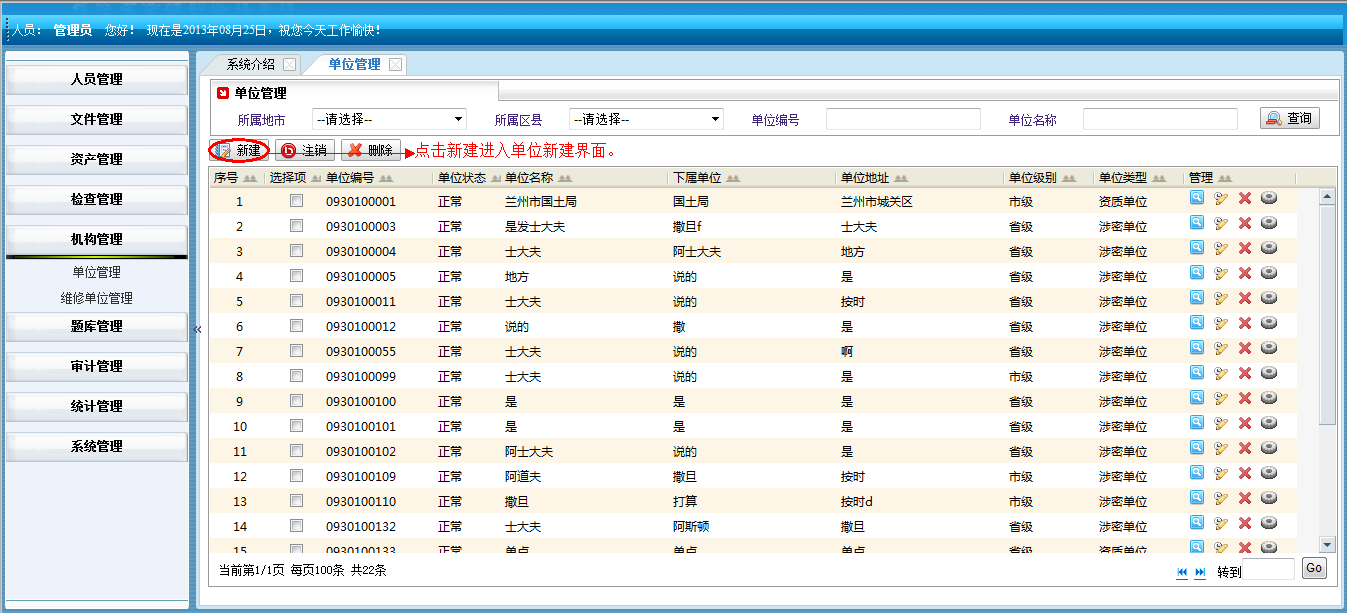Screen dimensions: 1347x613
Task: Delete unit 0930100004 using its red X
Action: 1245,247
